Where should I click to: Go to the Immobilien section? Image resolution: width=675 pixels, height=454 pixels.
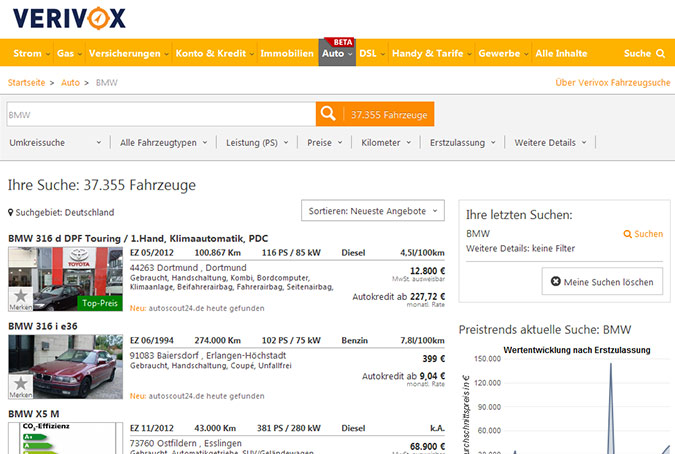(287, 53)
